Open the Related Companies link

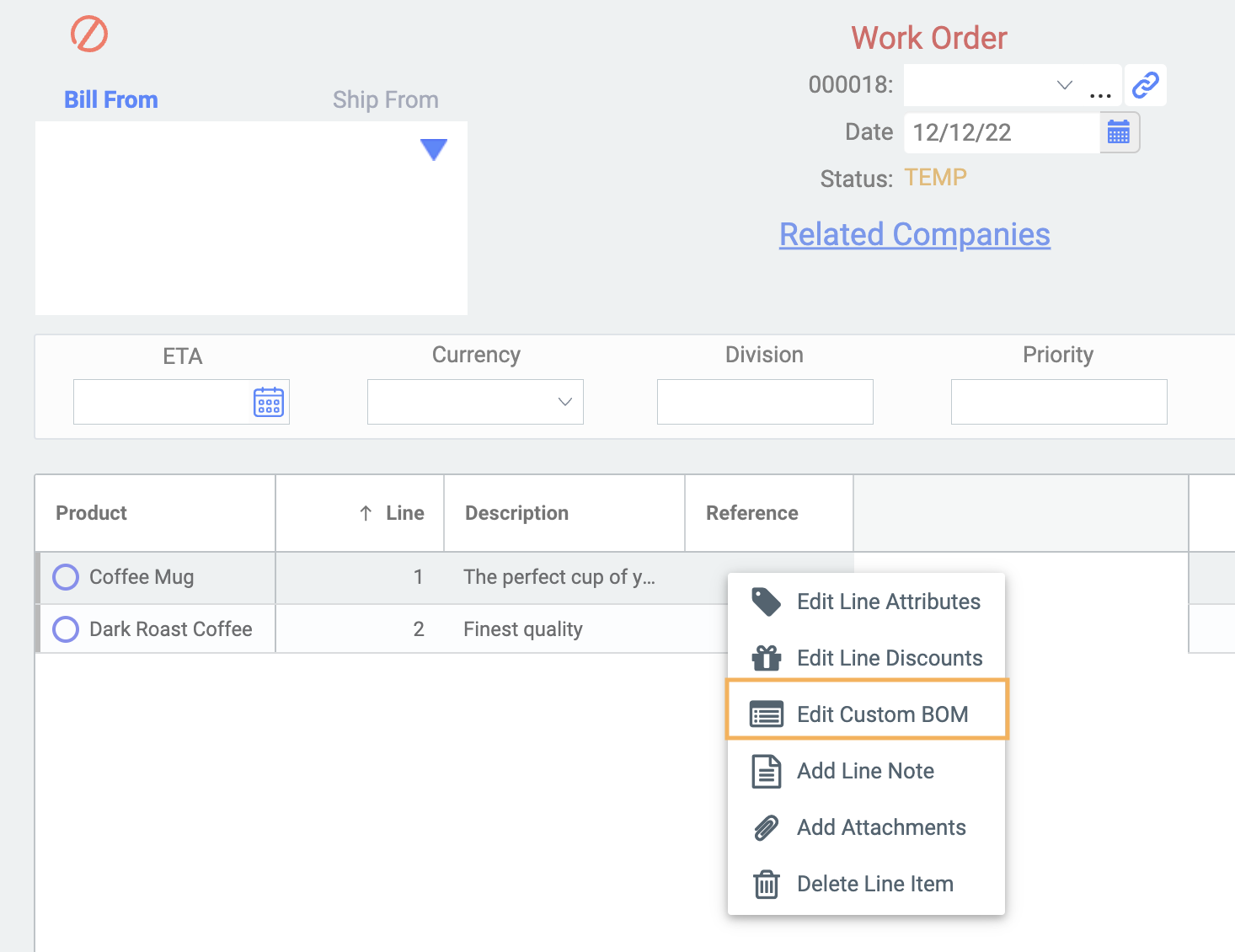[915, 234]
